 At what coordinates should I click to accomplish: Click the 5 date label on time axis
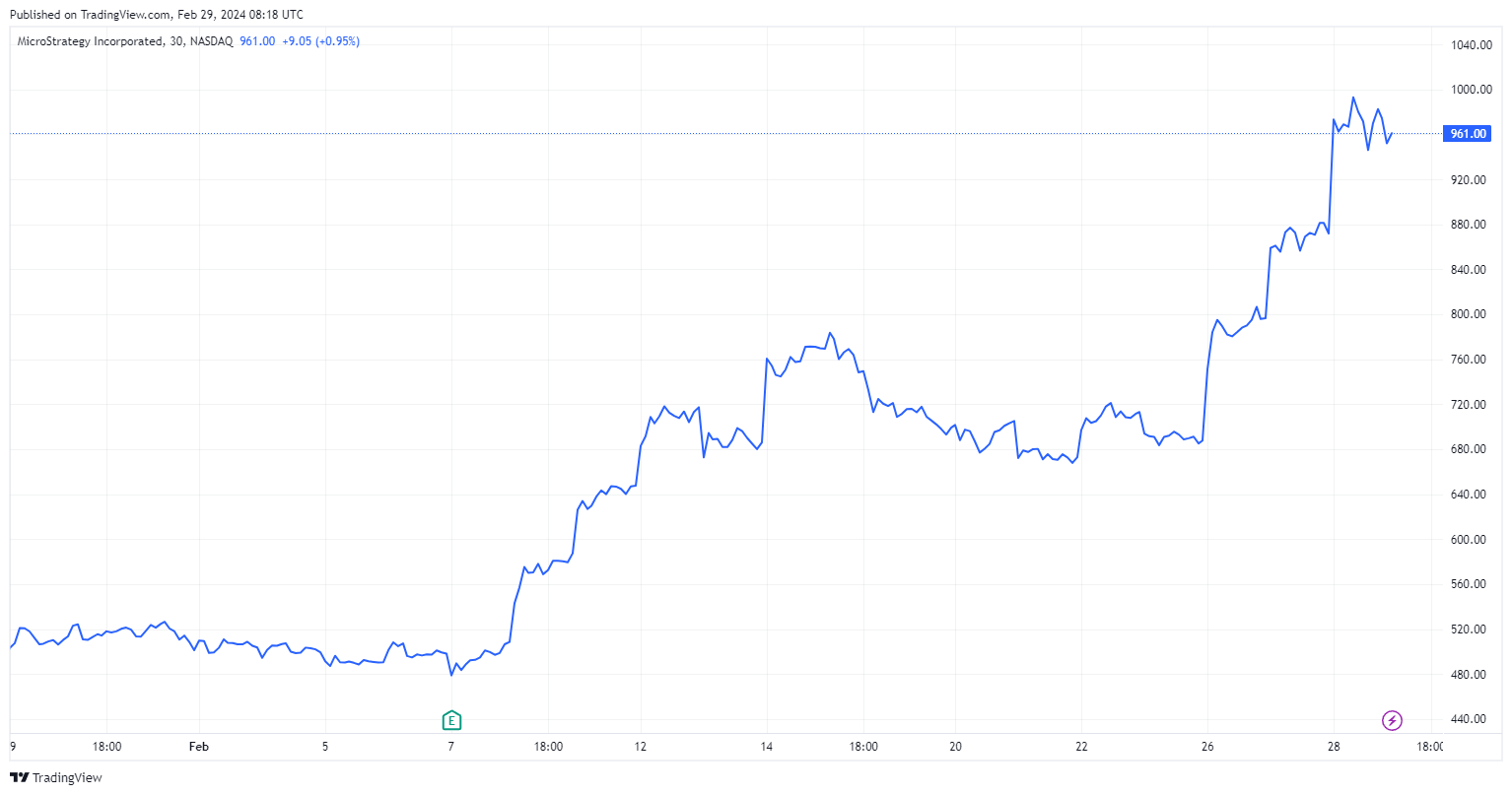[325, 747]
